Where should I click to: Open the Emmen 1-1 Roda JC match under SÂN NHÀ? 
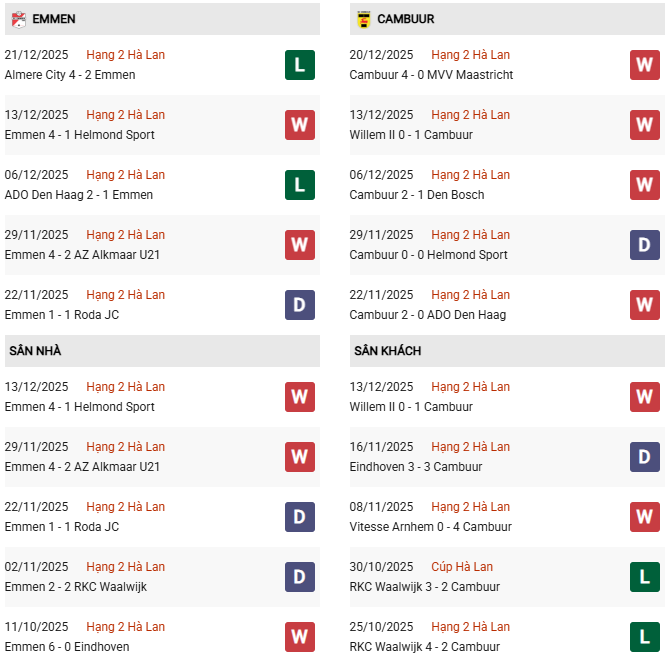(x=61, y=527)
